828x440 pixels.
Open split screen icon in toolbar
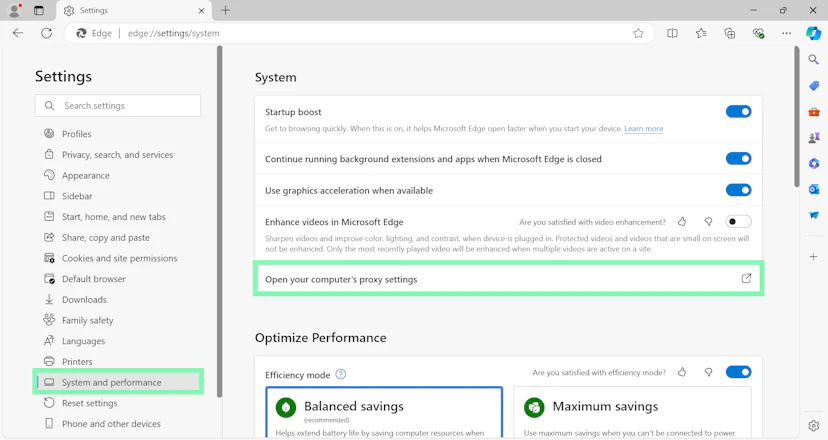672,33
